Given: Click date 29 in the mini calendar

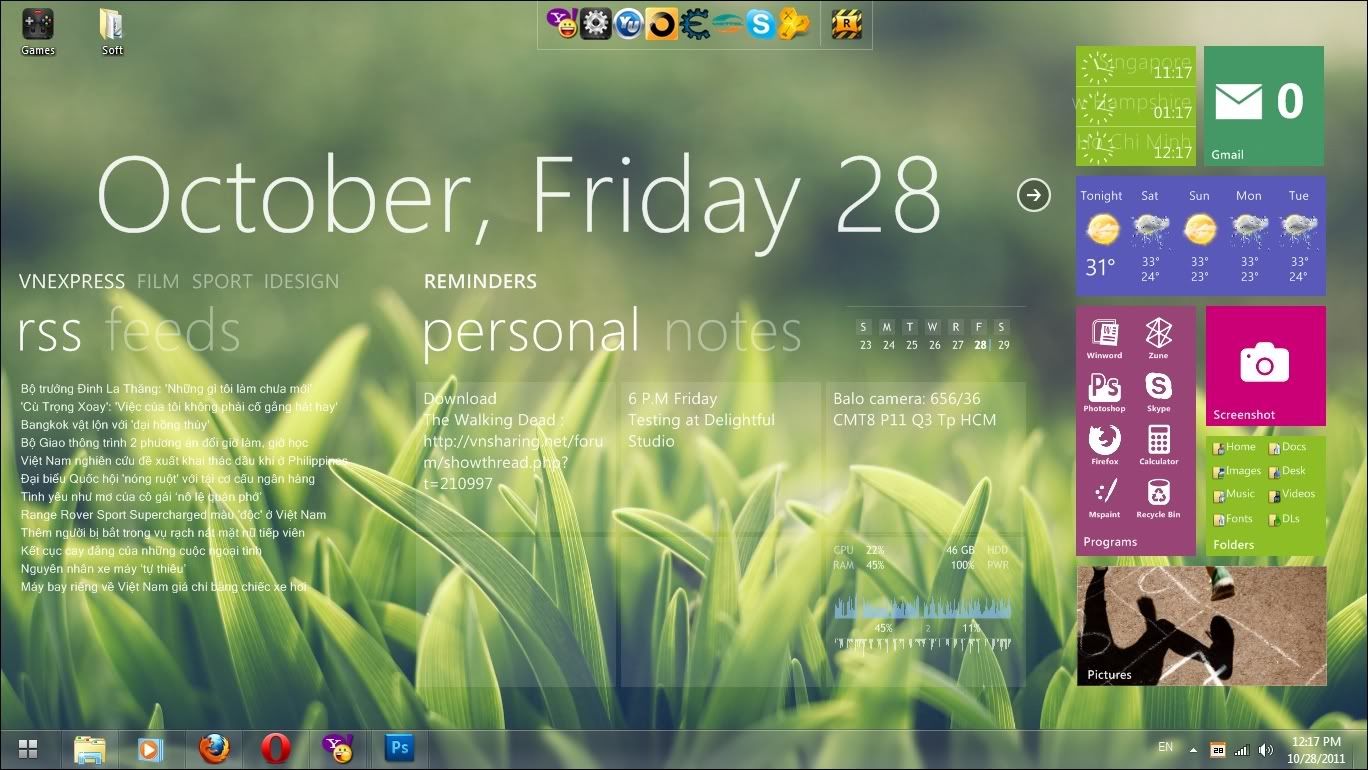Looking at the screenshot, I should click(x=1003, y=345).
